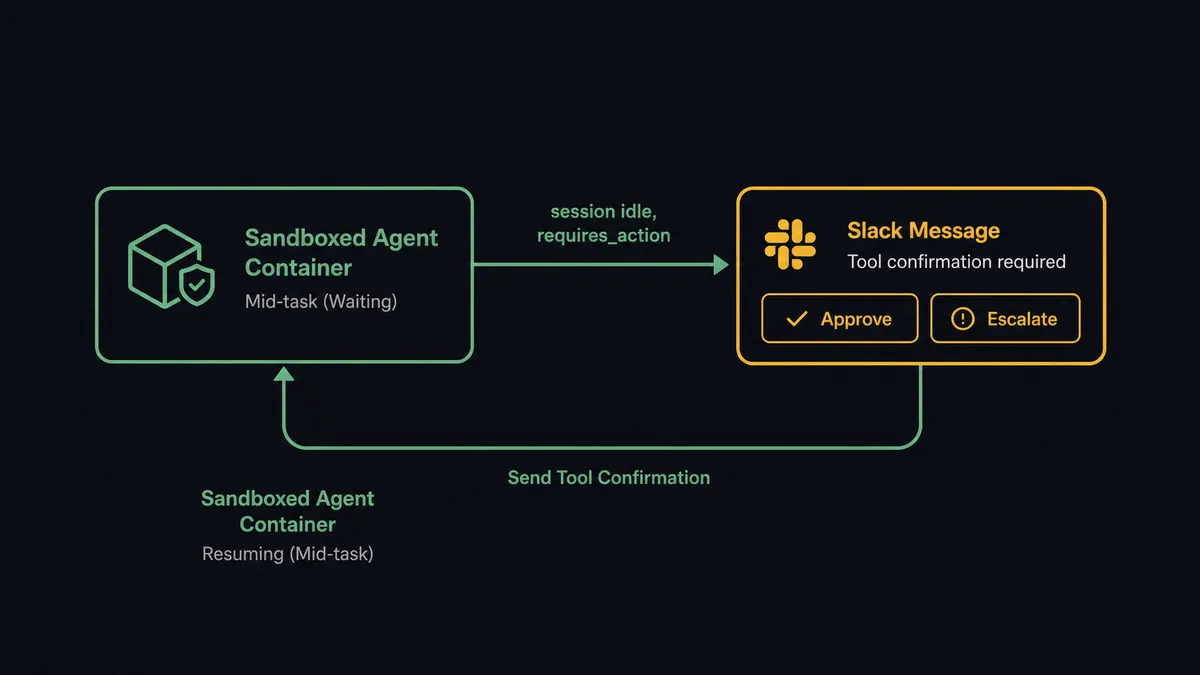Click the Approve button
1200x675 pixels.
point(840,319)
